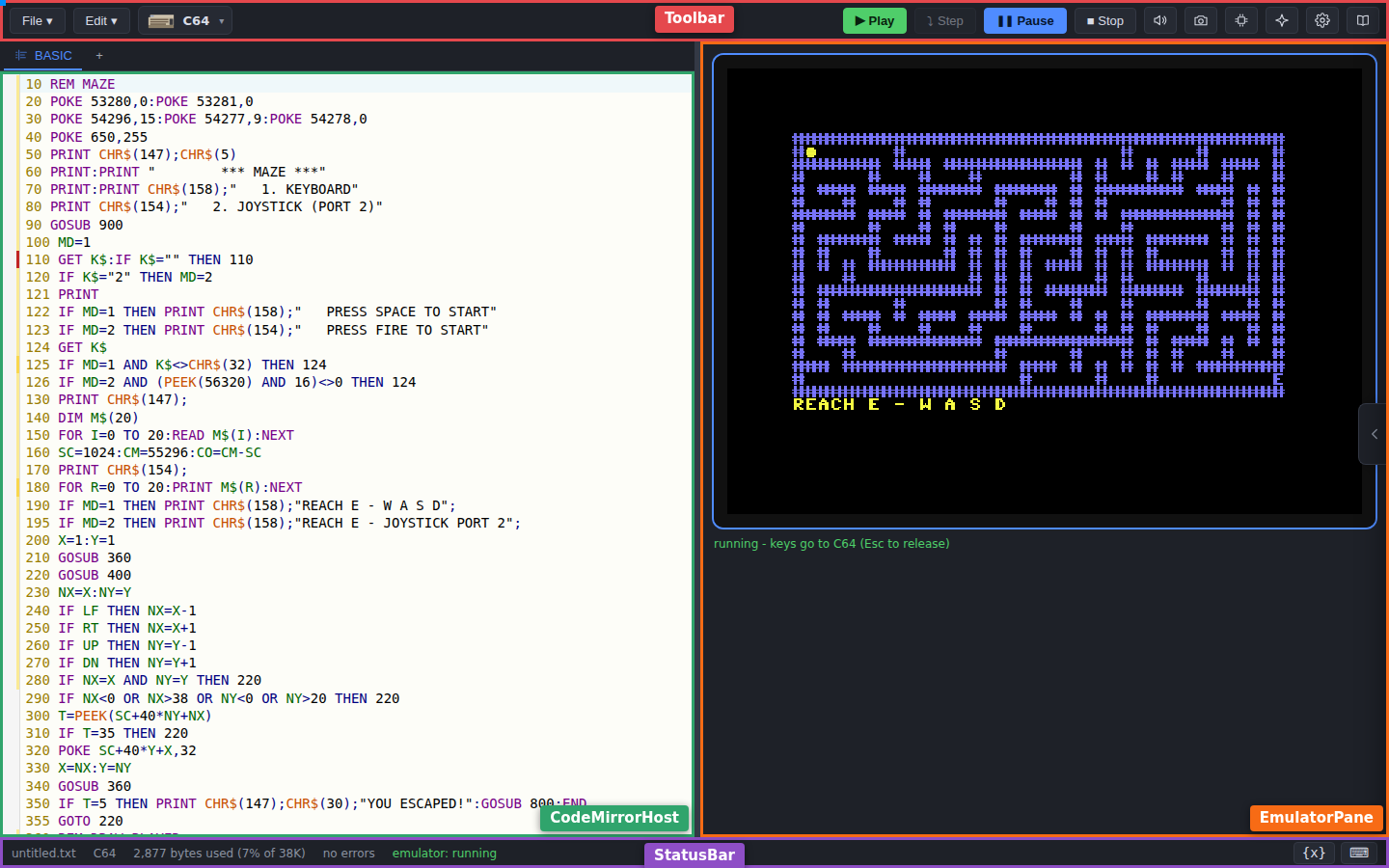Viewport: 1389px width, 868px height.
Task: Run the program with the Play button
Action: [875, 20]
